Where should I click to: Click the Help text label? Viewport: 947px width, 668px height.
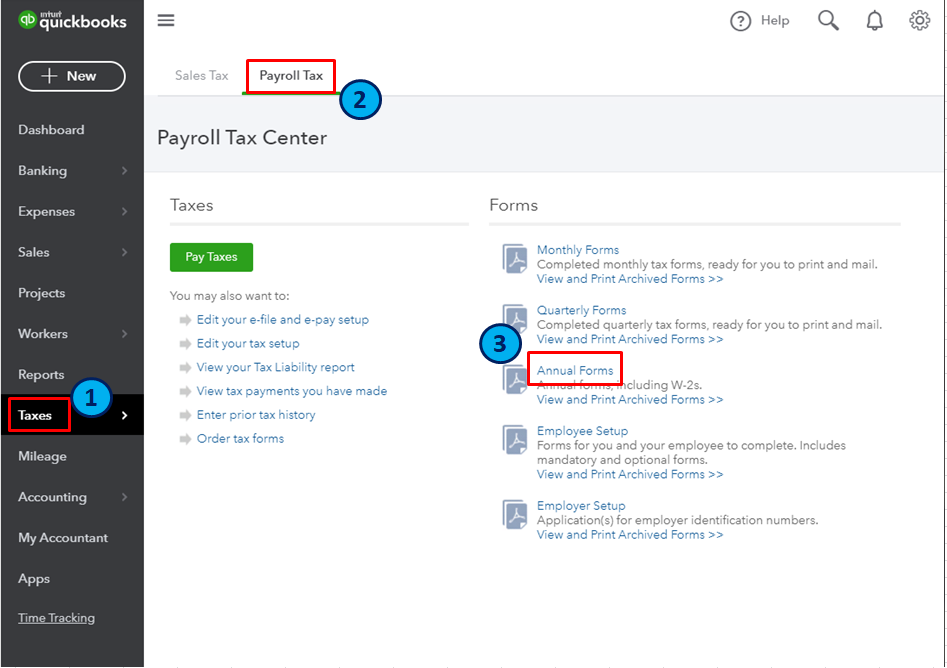point(775,21)
